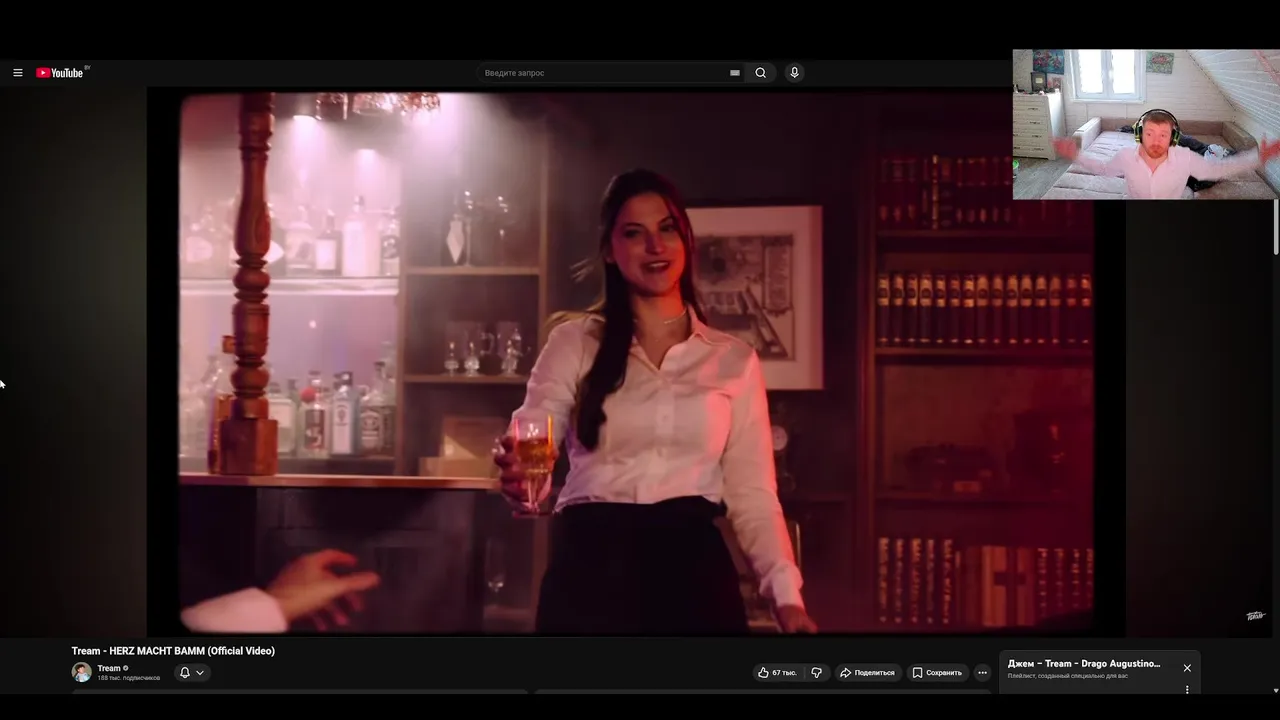Click the page vertical scrollbar thumb
The height and width of the screenshot is (720, 1280).
[x=1275, y=225]
